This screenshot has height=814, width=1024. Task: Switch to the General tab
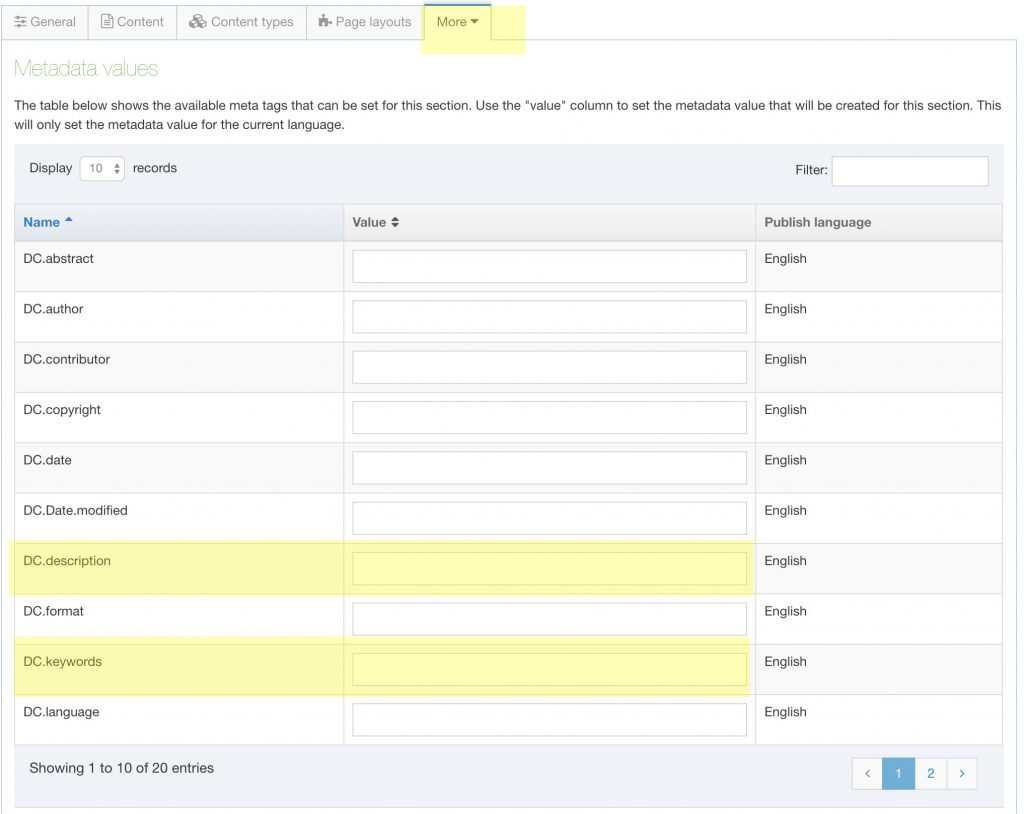tap(45, 21)
